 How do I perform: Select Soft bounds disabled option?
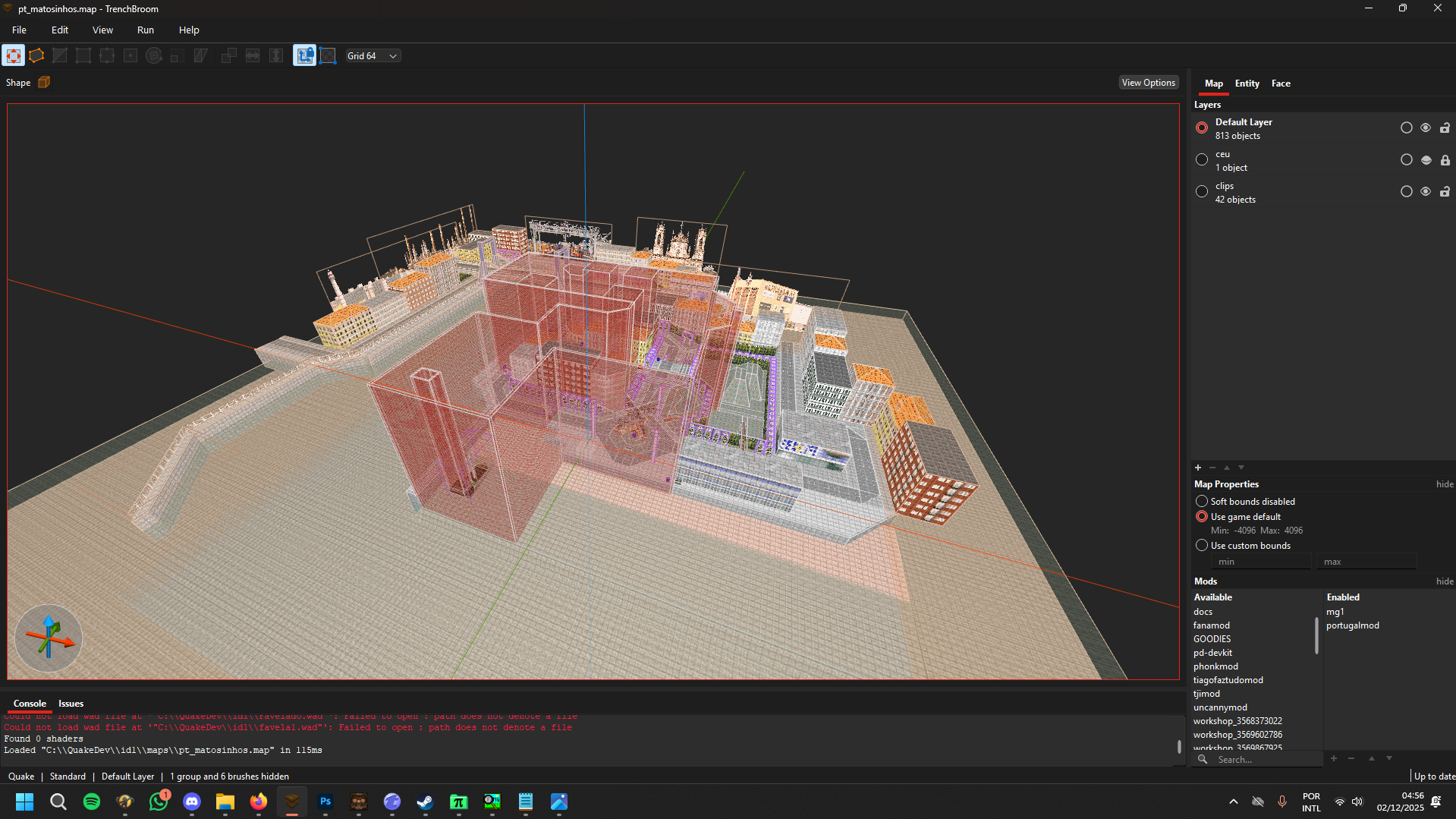click(1202, 502)
